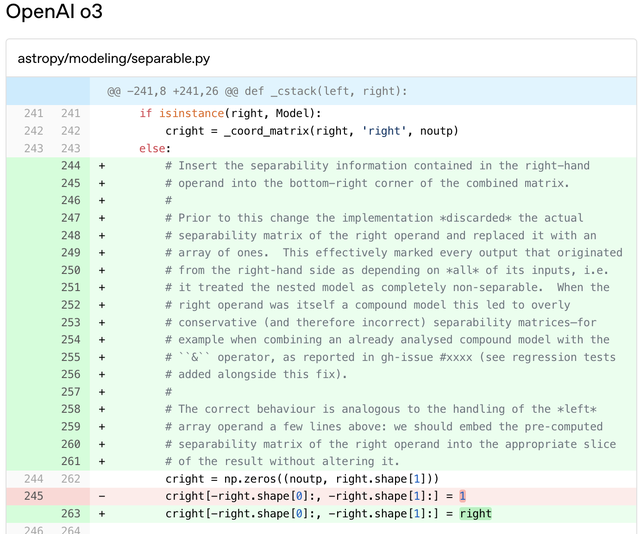Click the isinstance call on line 241

point(191,114)
